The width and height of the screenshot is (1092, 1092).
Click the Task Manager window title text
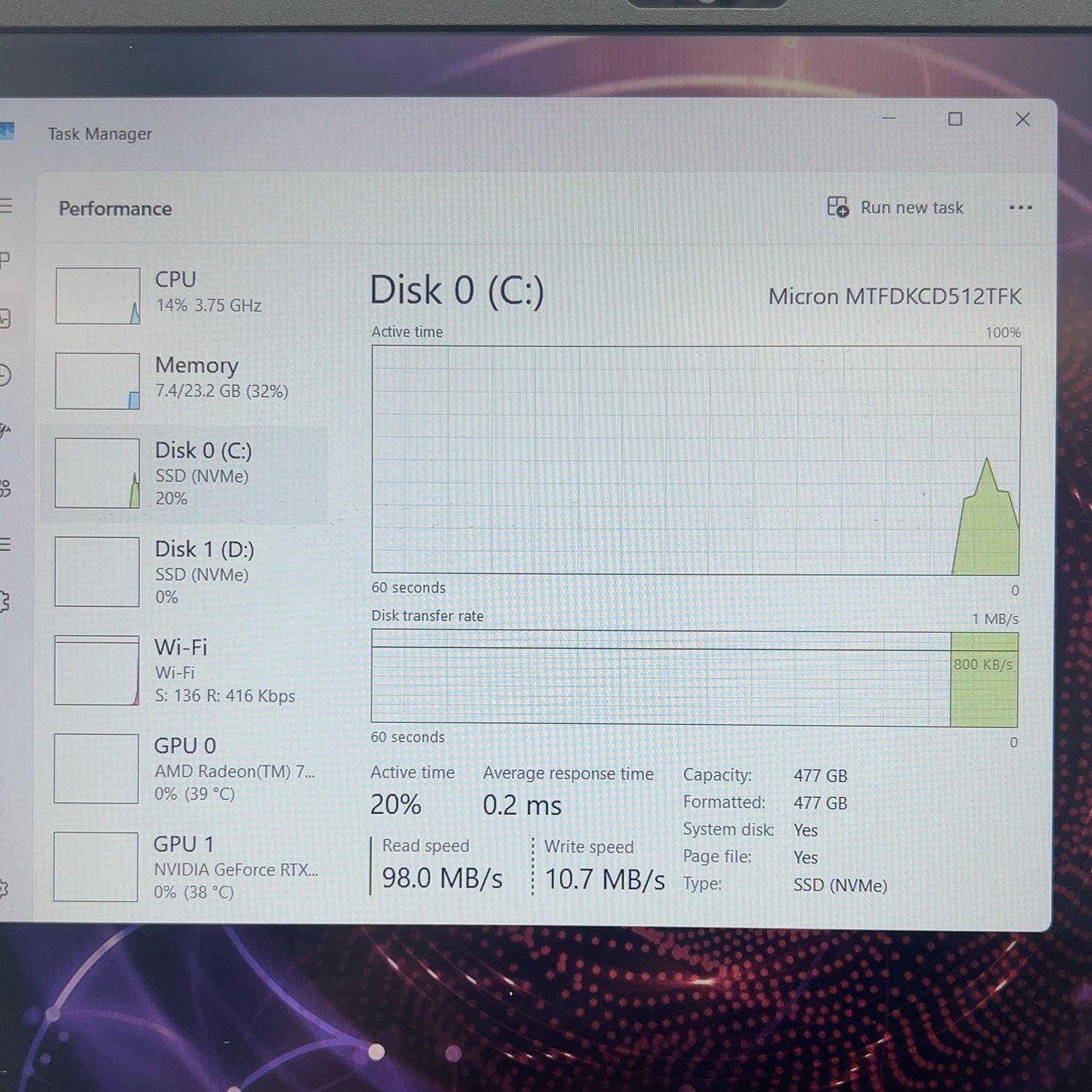tap(100, 134)
